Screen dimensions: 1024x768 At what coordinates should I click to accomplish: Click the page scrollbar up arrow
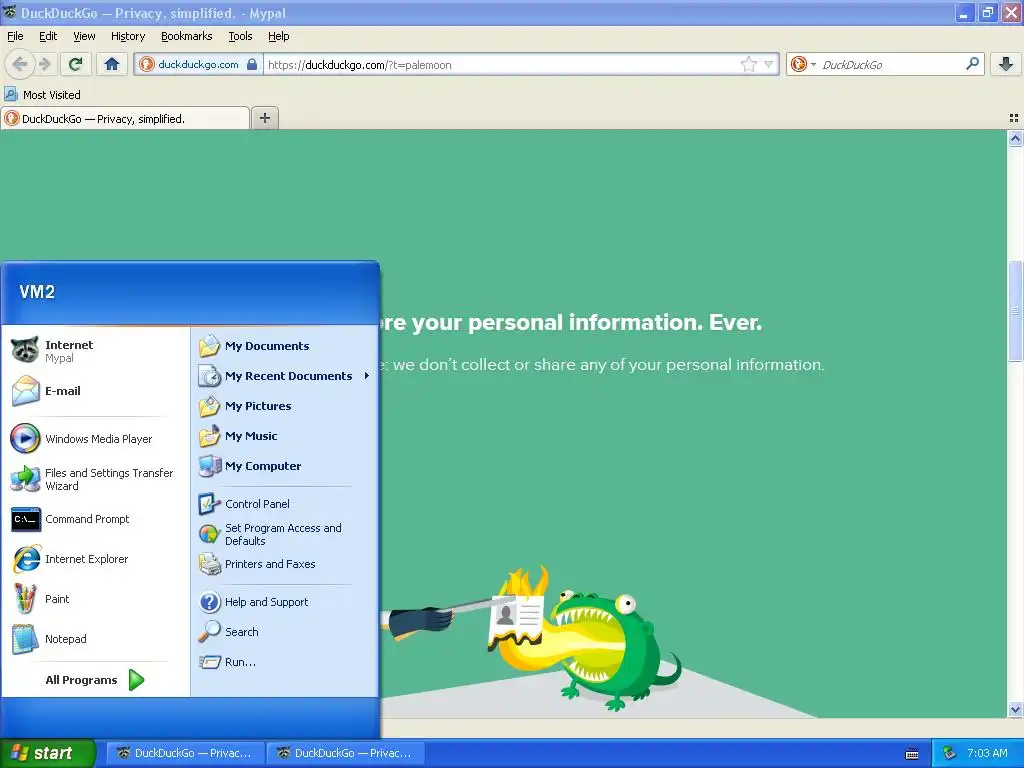1015,138
